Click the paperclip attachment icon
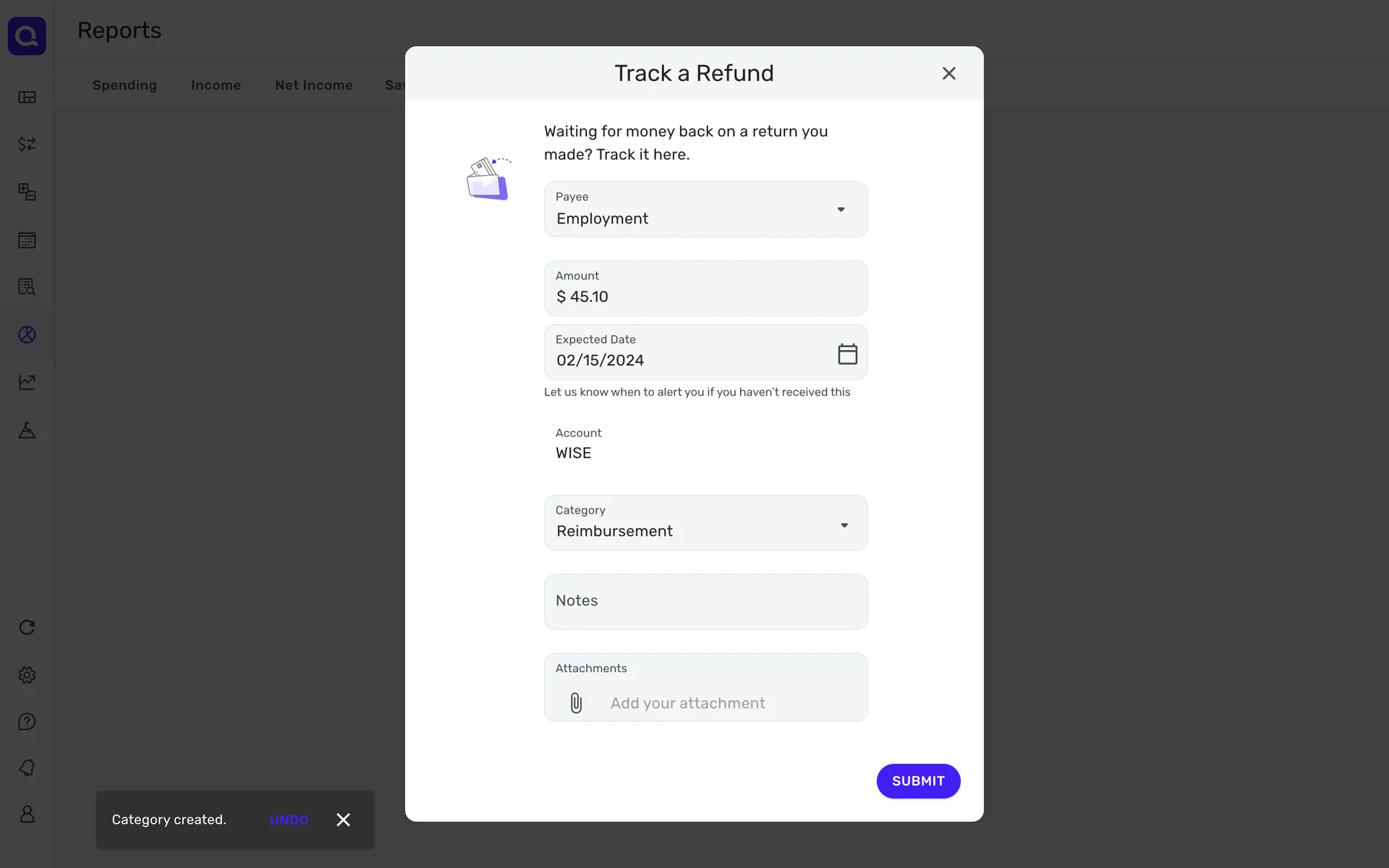The width and height of the screenshot is (1389, 868). pyautogui.click(x=576, y=703)
